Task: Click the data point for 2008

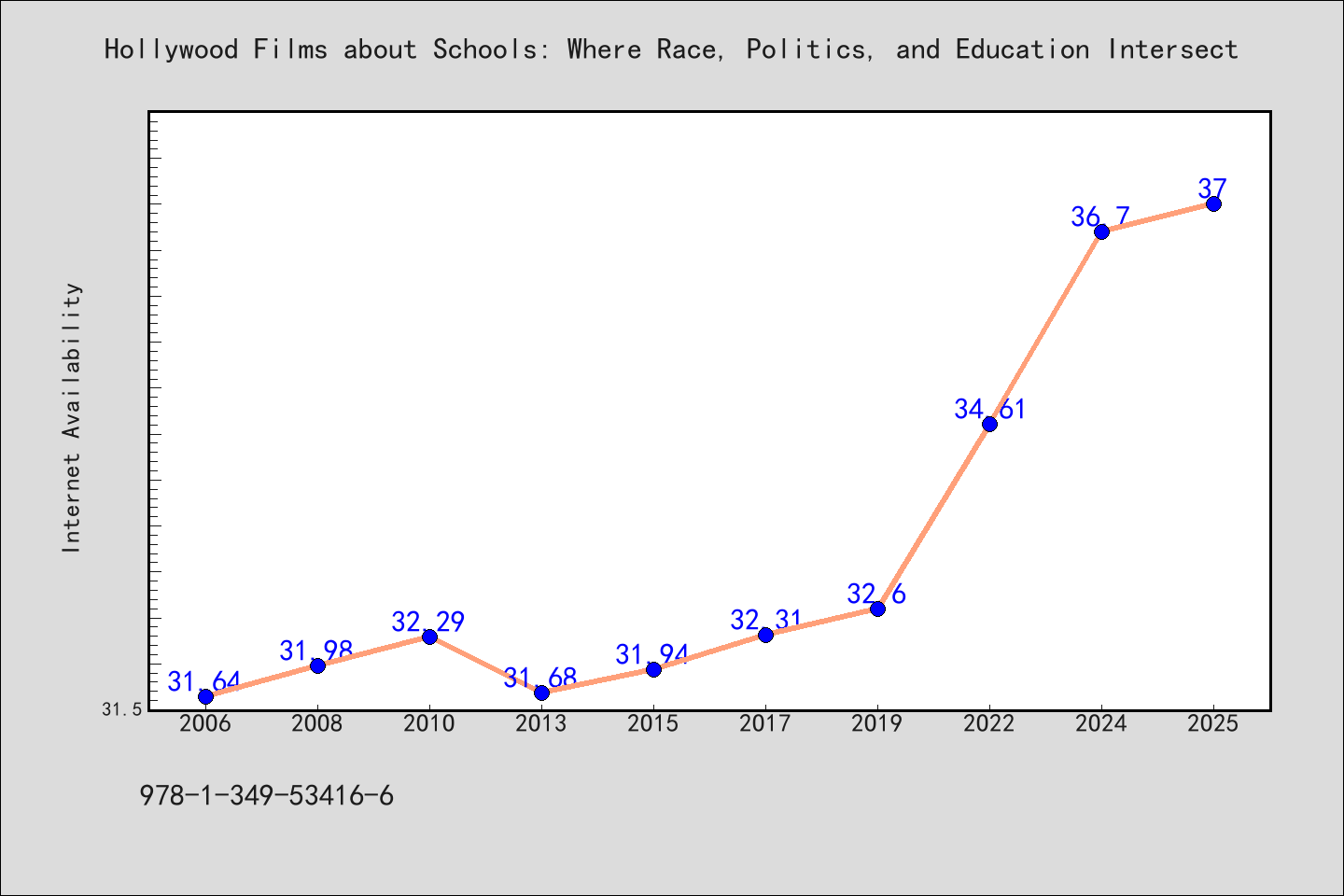Action: (317, 665)
